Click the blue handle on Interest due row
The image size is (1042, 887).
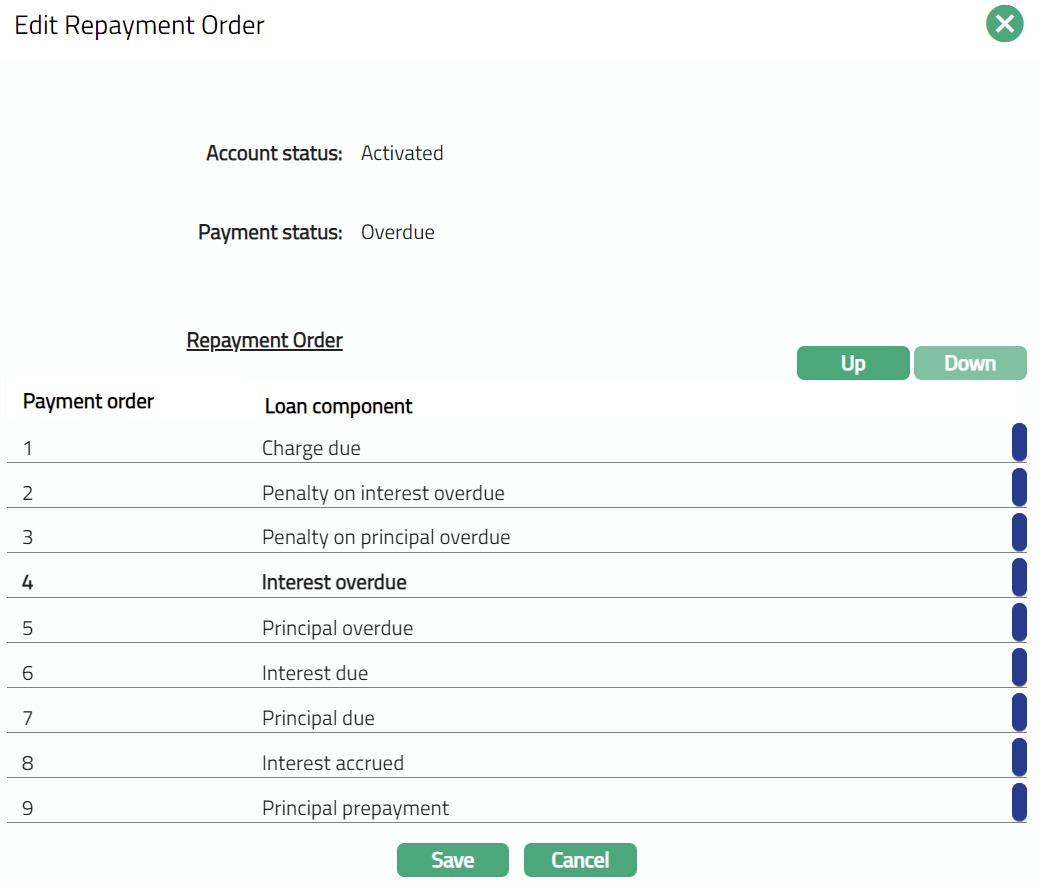pos(1019,667)
